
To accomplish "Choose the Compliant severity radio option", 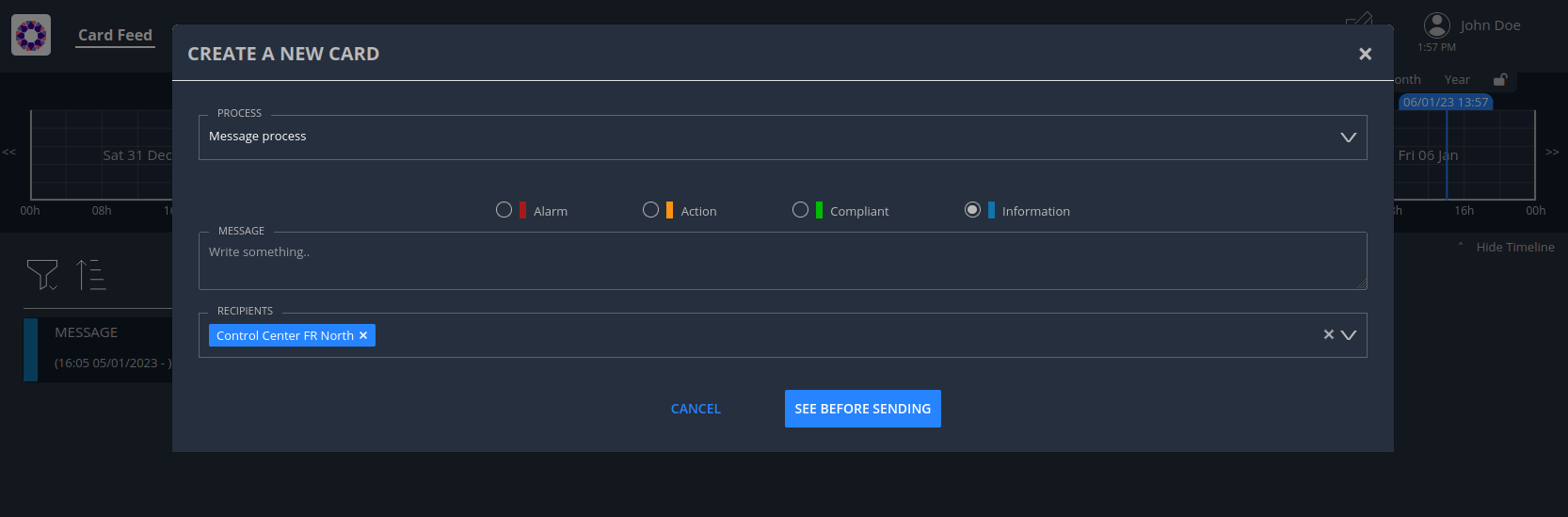I will (800, 210).
